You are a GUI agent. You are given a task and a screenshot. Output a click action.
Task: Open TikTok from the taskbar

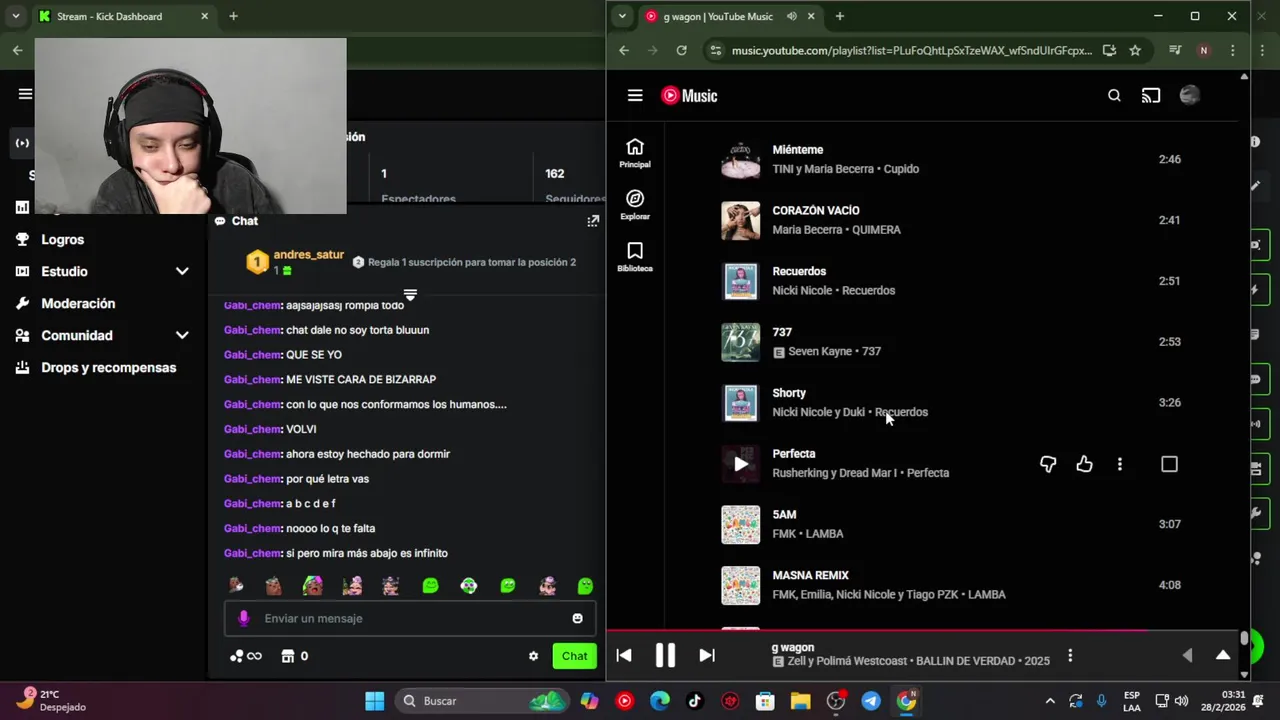point(695,701)
